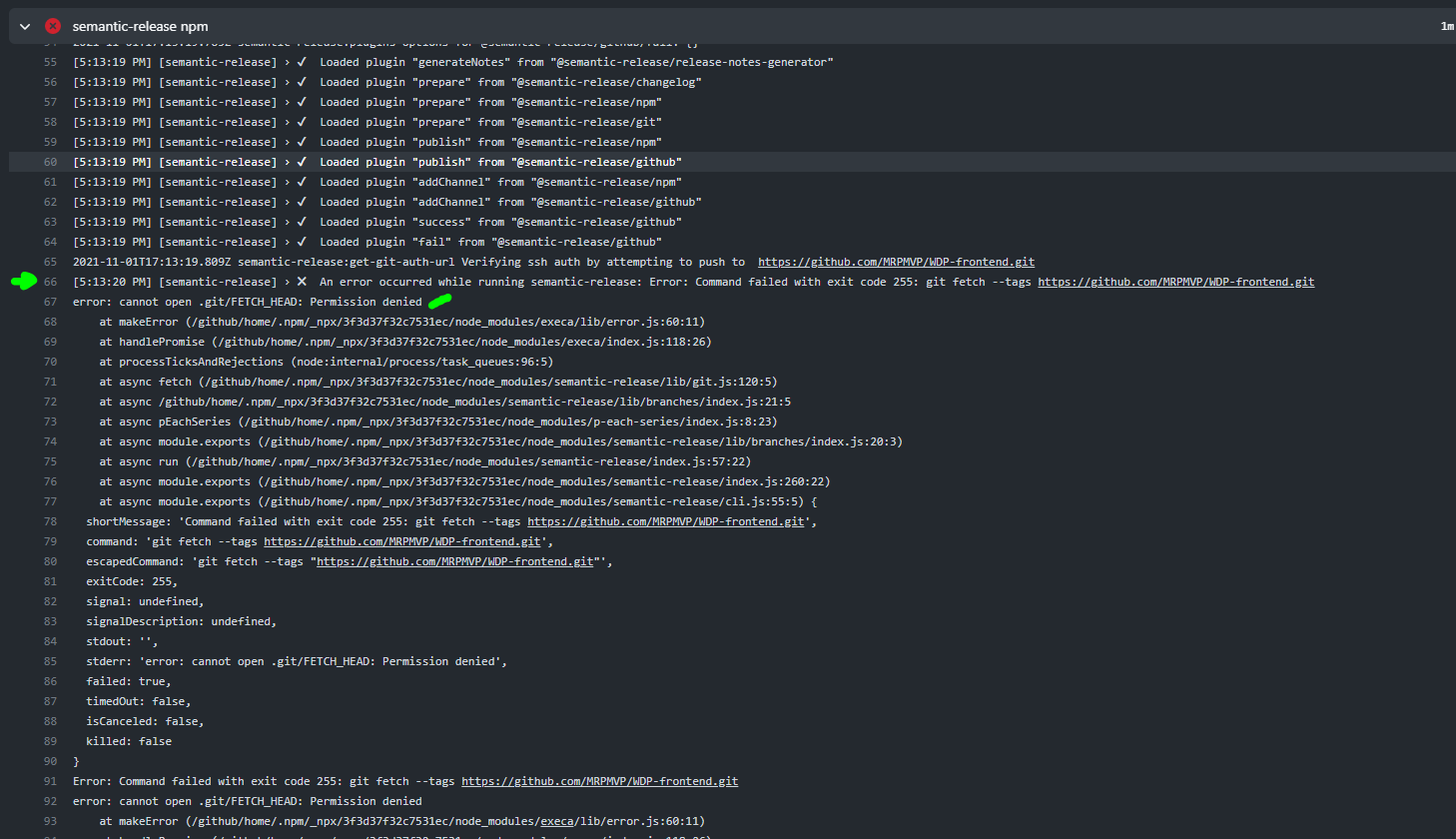The width and height of the screenshot is (1456, 839).
Task: Open the WDP-frontend.git link on line 65
Action: [895, 262]
